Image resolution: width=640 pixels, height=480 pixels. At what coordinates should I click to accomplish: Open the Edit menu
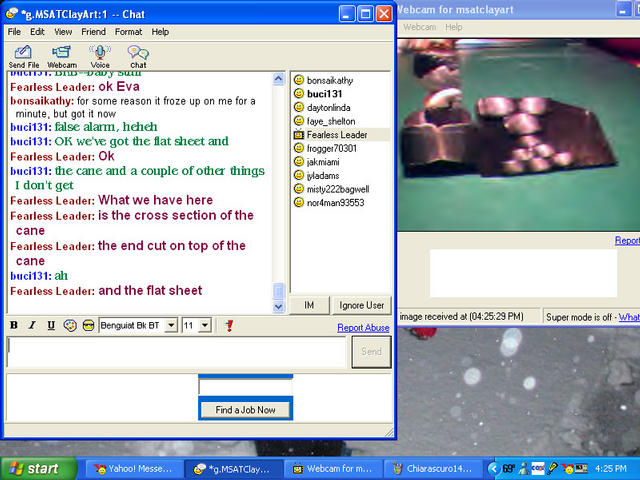(x=37, y=32)
